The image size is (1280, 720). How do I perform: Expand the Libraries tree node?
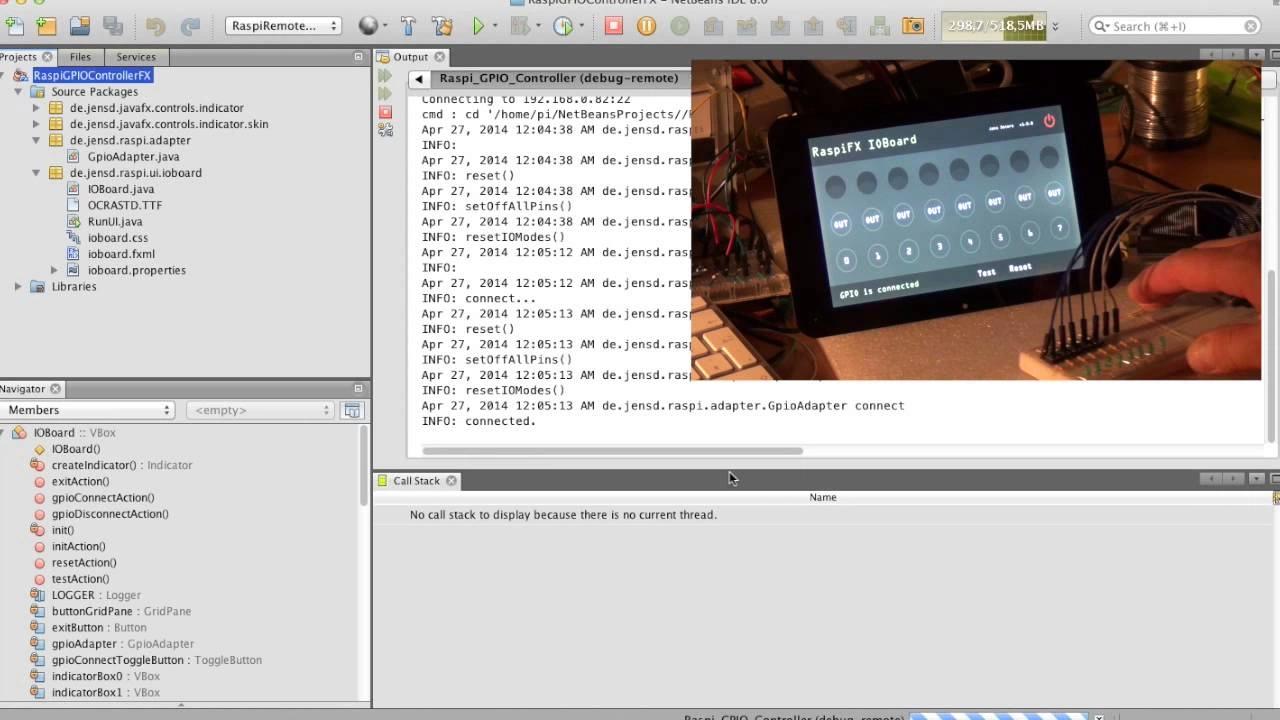[x=18, y=287]
